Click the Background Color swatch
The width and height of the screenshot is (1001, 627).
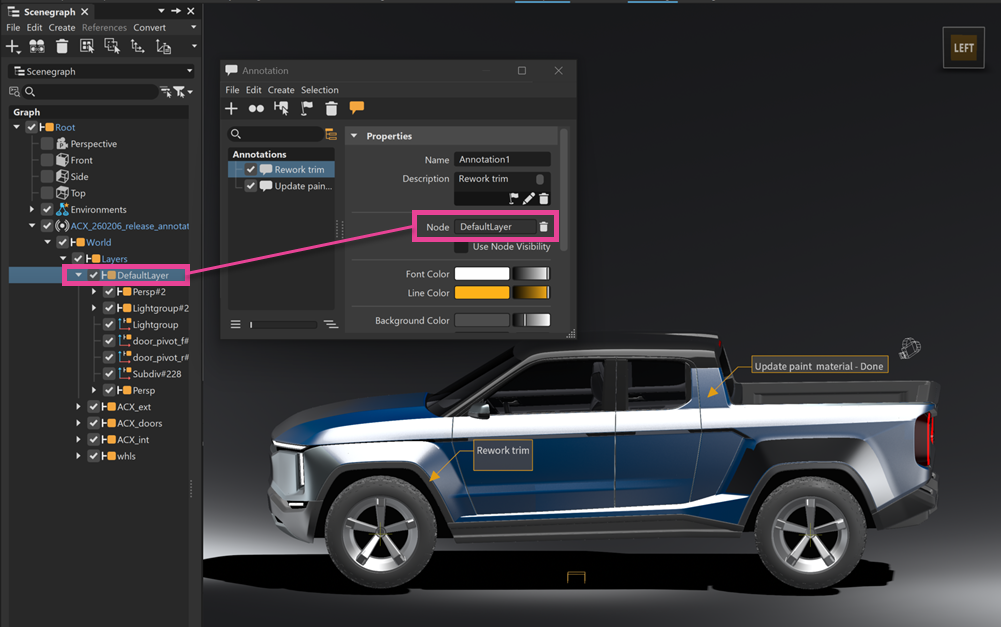point(482,321)
